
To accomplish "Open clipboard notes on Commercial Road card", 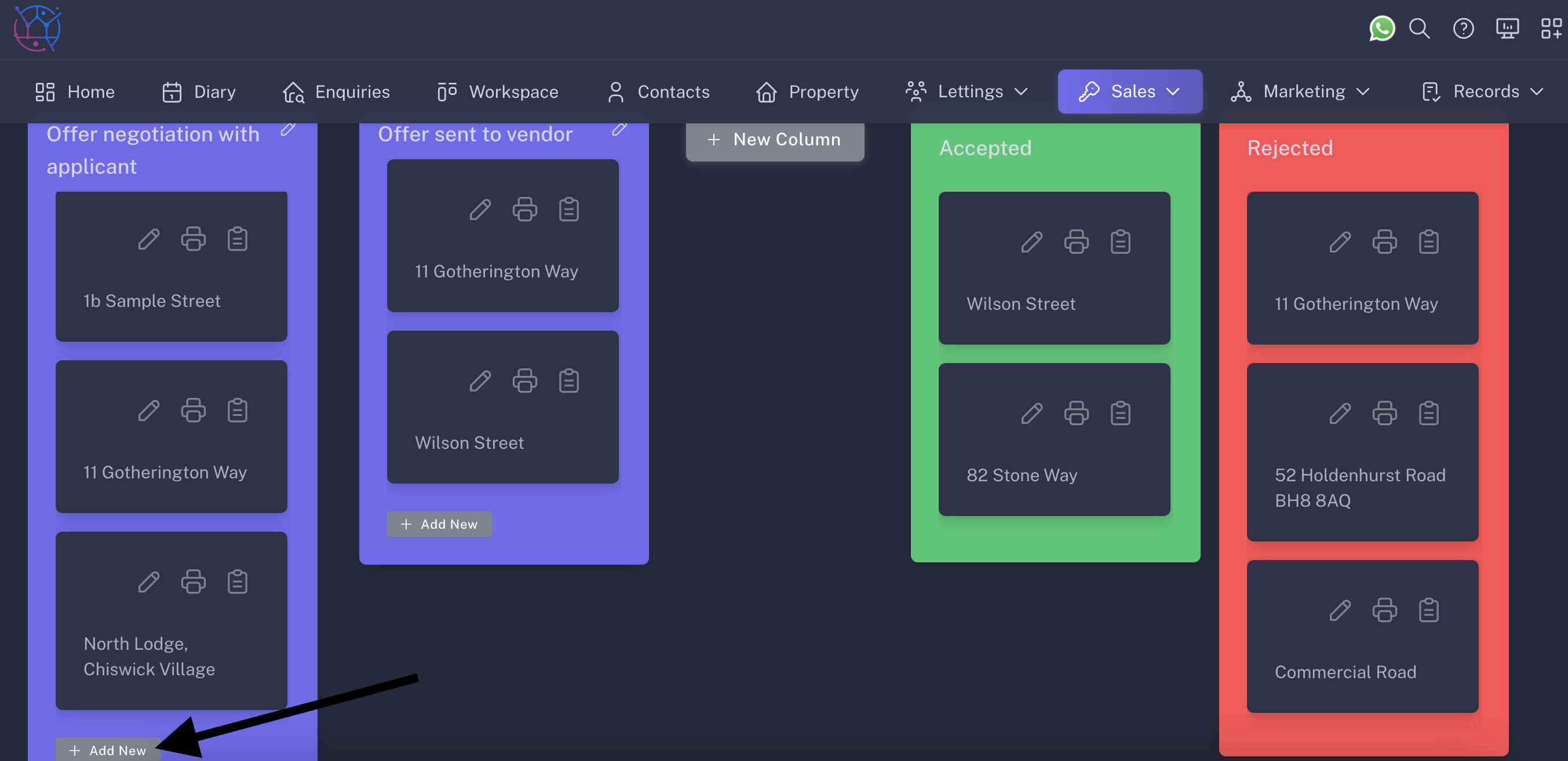I will [x=1428, y=610].
